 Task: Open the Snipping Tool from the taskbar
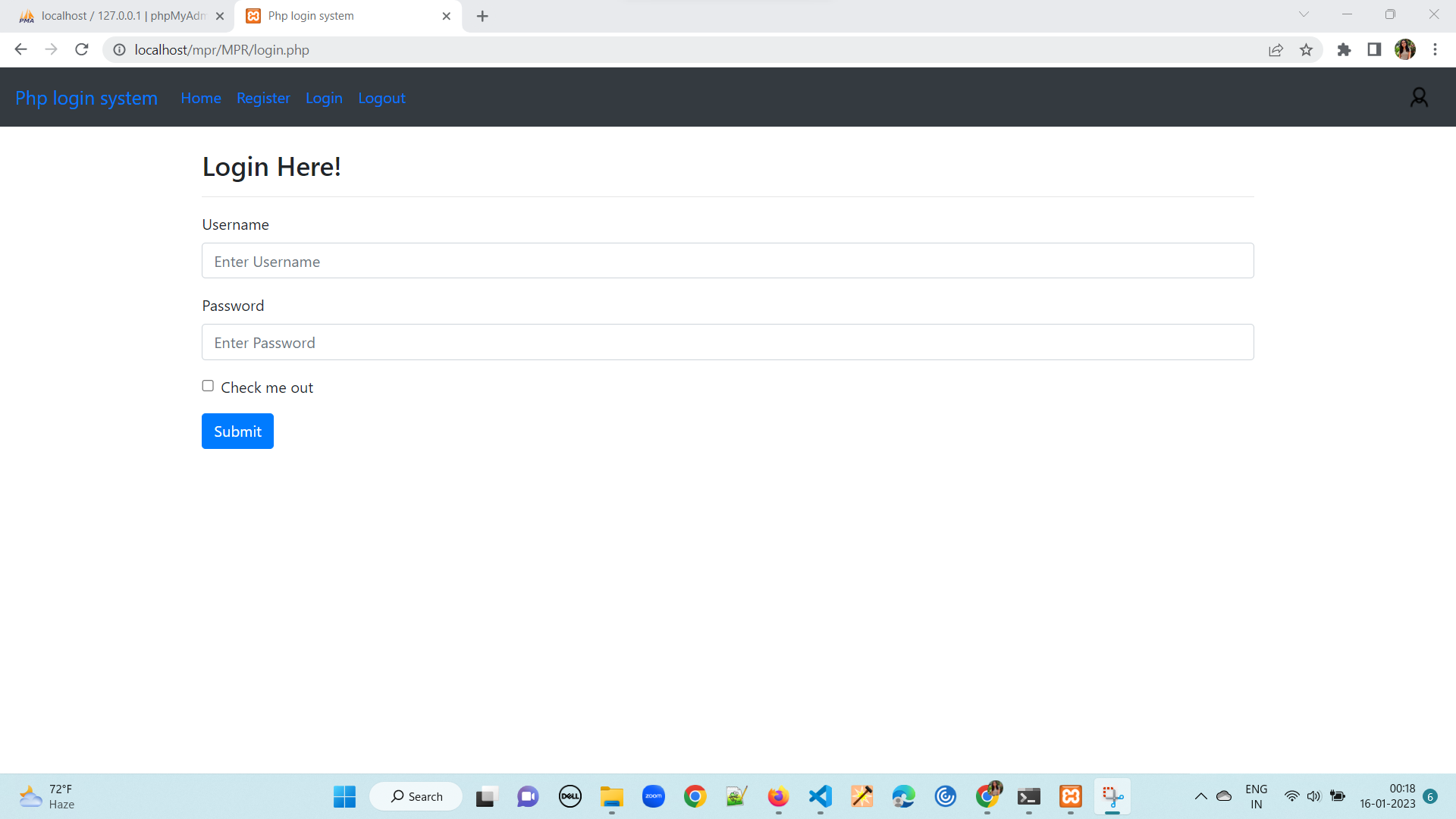pyautogui.click(x=1112, y=796)
